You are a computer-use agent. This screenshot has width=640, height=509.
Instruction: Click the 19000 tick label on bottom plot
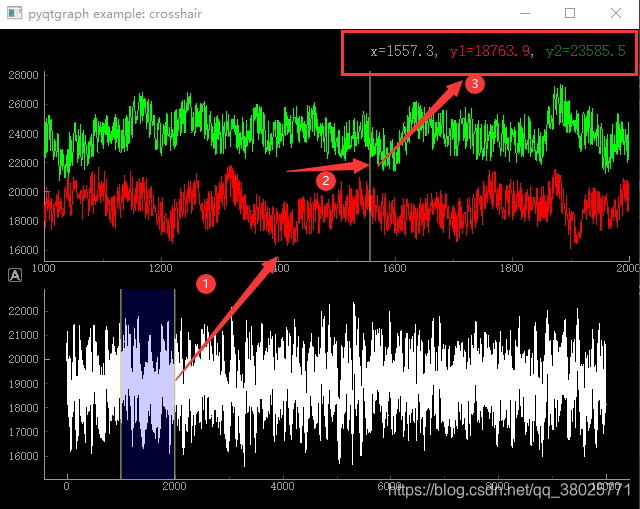pyautogui.click(x=23, y=384)
